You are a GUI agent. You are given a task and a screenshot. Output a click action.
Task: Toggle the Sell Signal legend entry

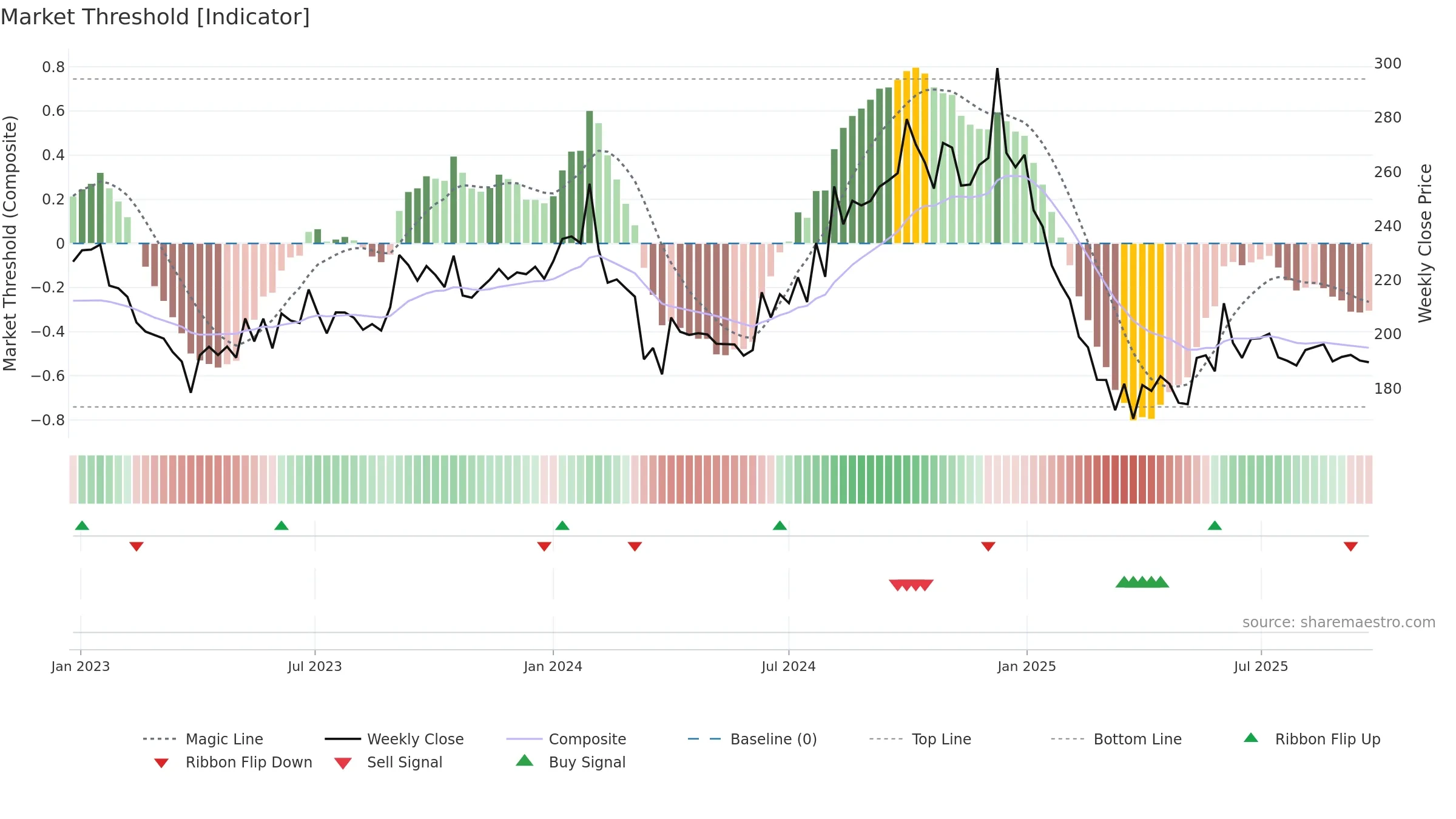[388, 762]
